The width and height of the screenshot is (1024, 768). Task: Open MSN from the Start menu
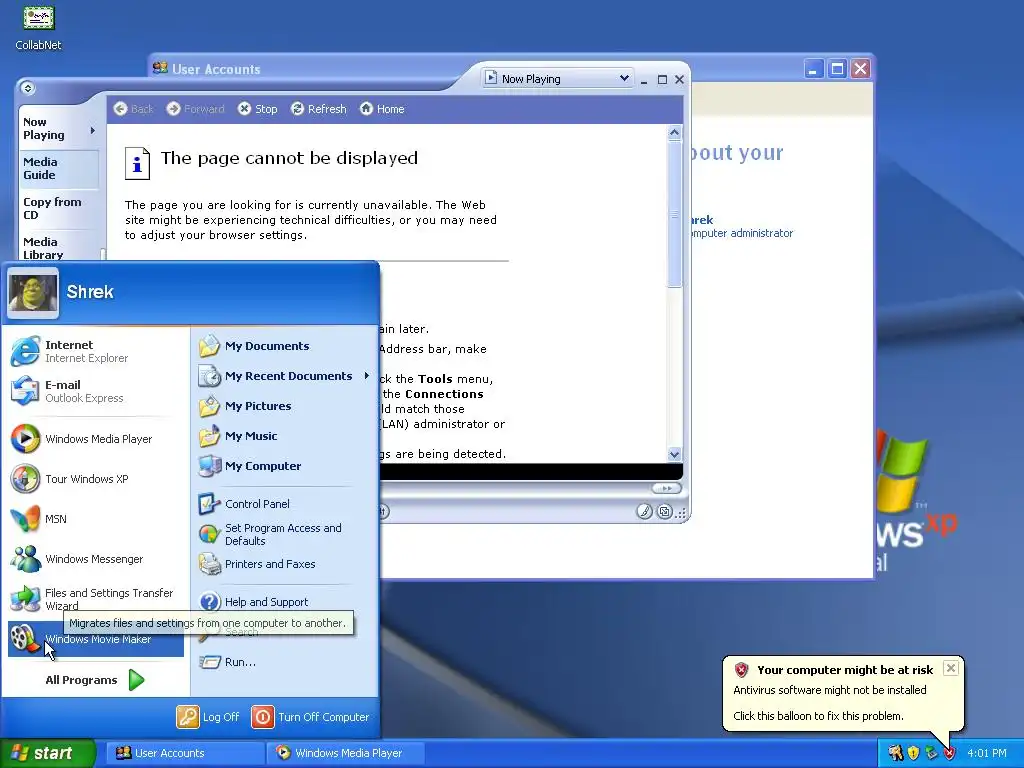(95, 519)
